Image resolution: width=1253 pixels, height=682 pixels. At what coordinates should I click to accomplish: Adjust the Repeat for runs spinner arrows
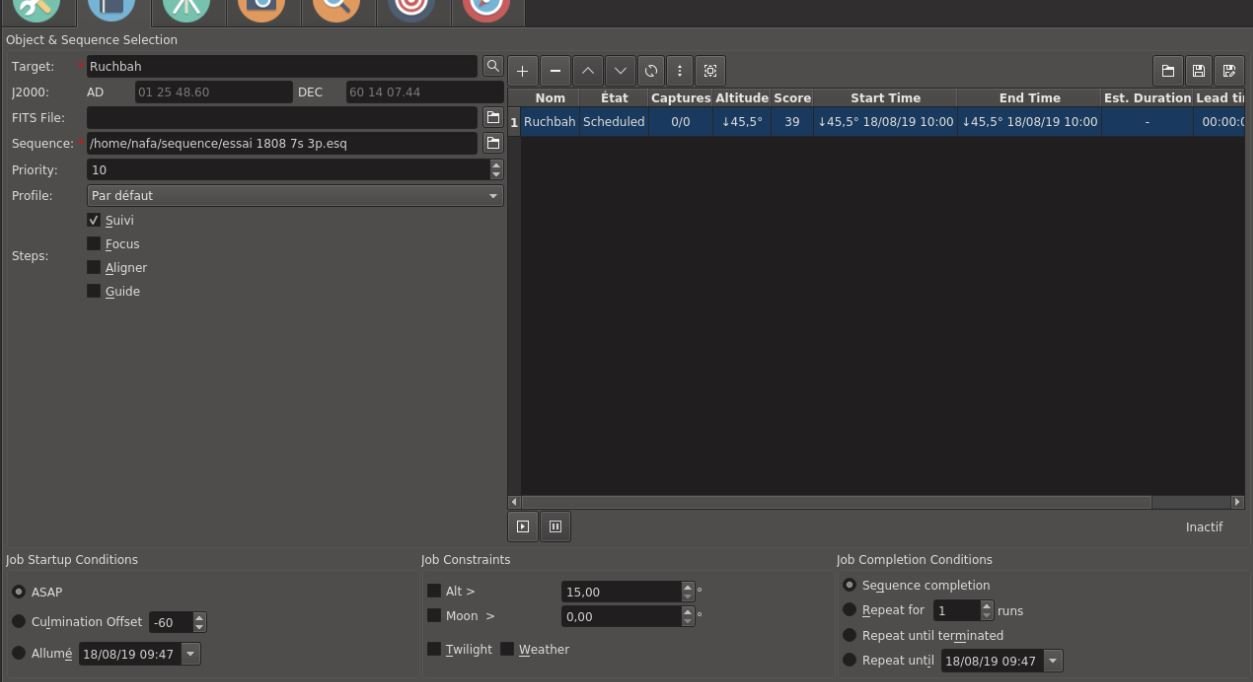(987, 610)
